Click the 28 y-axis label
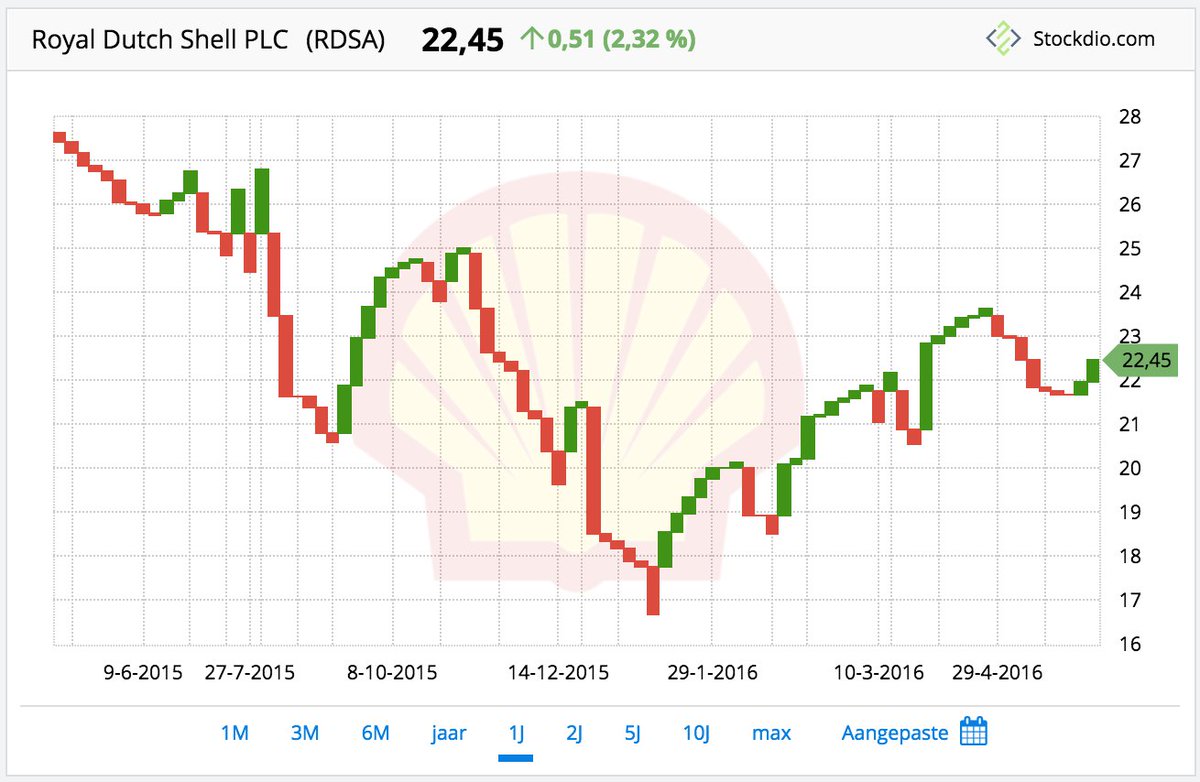 (x=1129, y=116)
